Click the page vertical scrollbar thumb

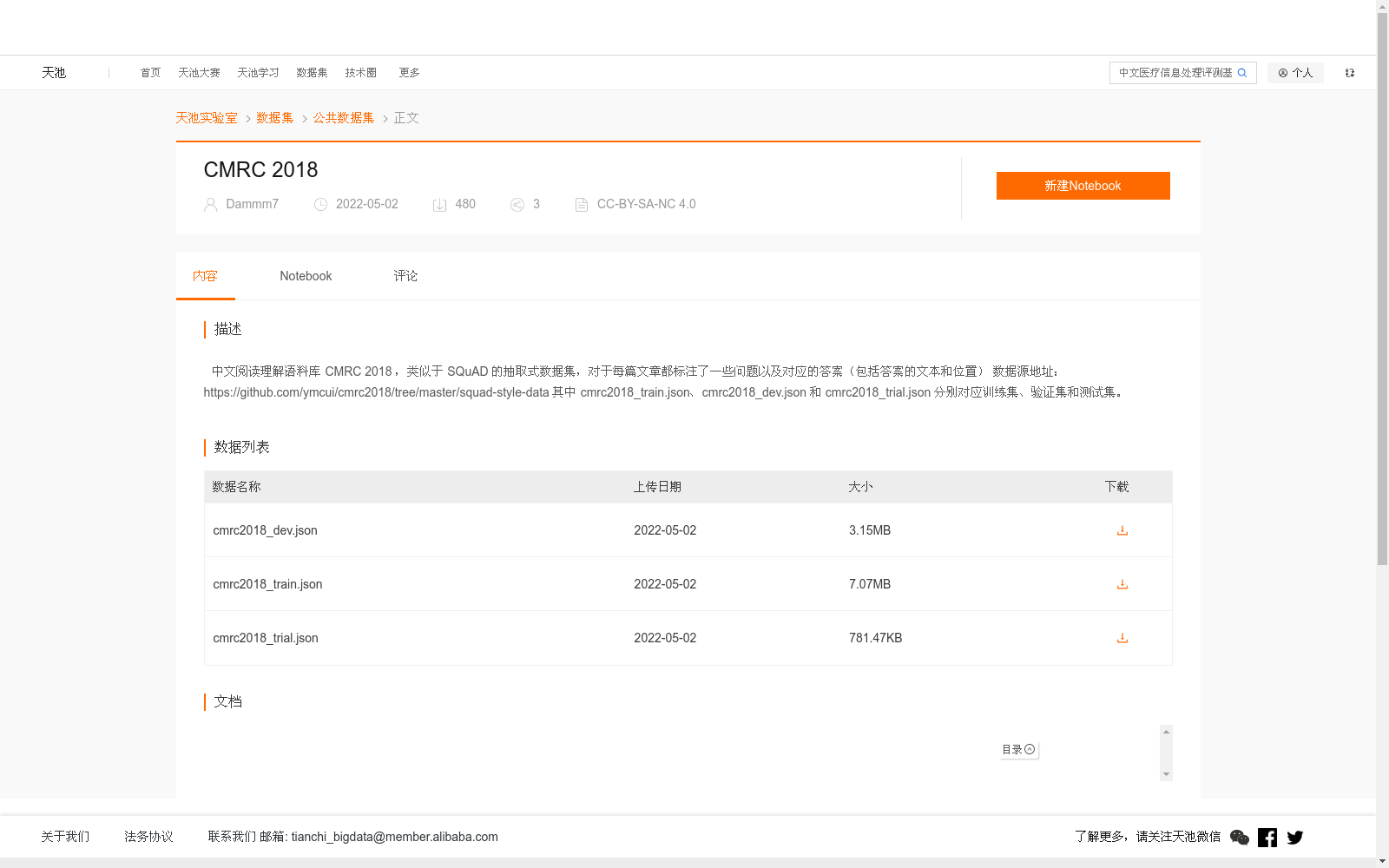pos(1382,288)
